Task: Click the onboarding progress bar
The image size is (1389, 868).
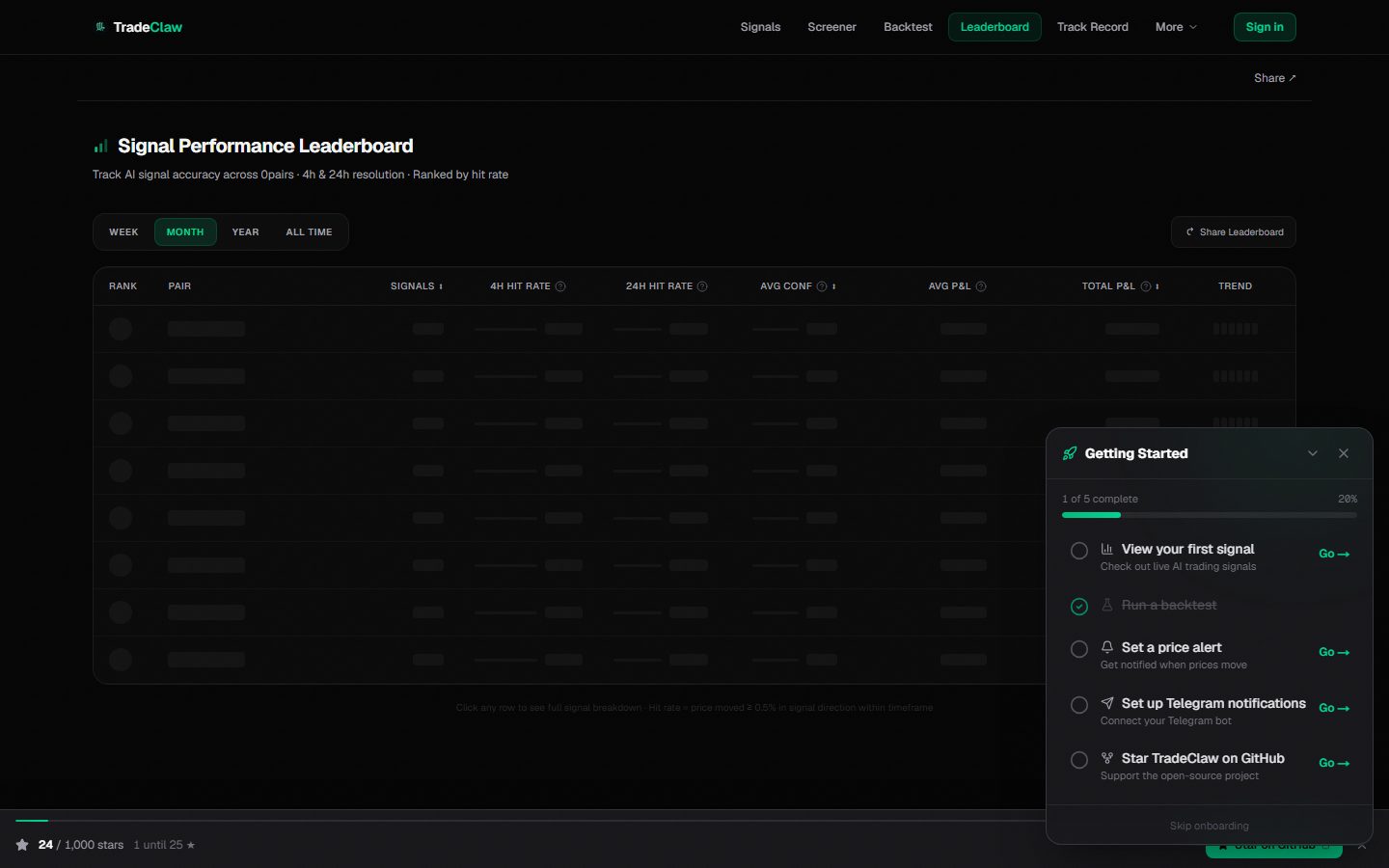Action: coord(1209,515)
